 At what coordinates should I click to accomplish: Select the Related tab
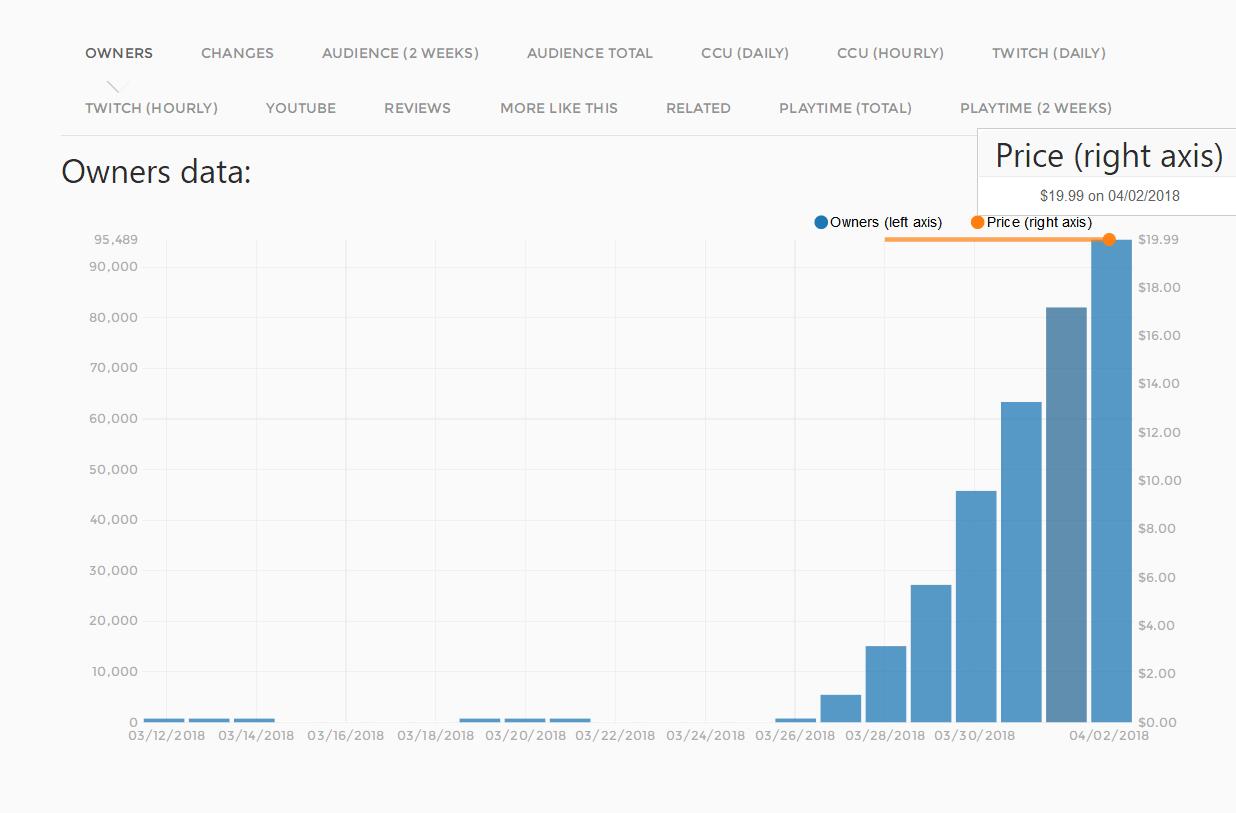698,108
